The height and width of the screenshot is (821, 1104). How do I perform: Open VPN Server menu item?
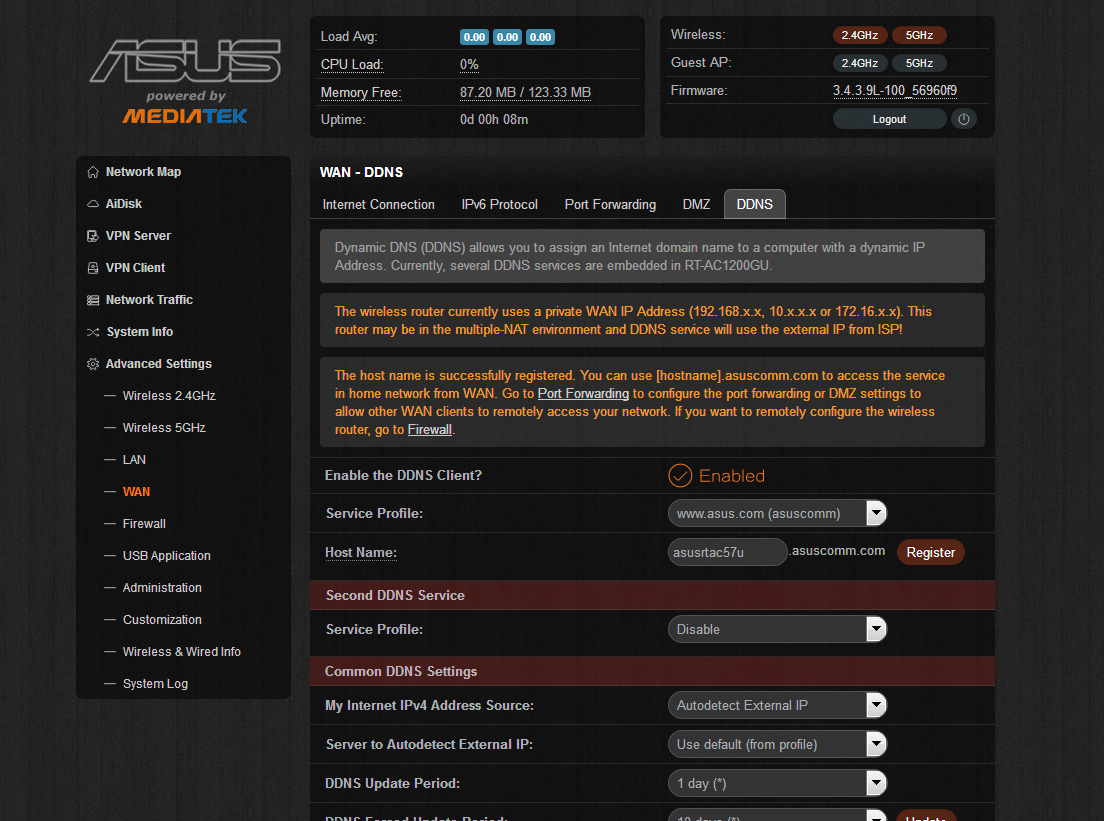tap(138, 236)
